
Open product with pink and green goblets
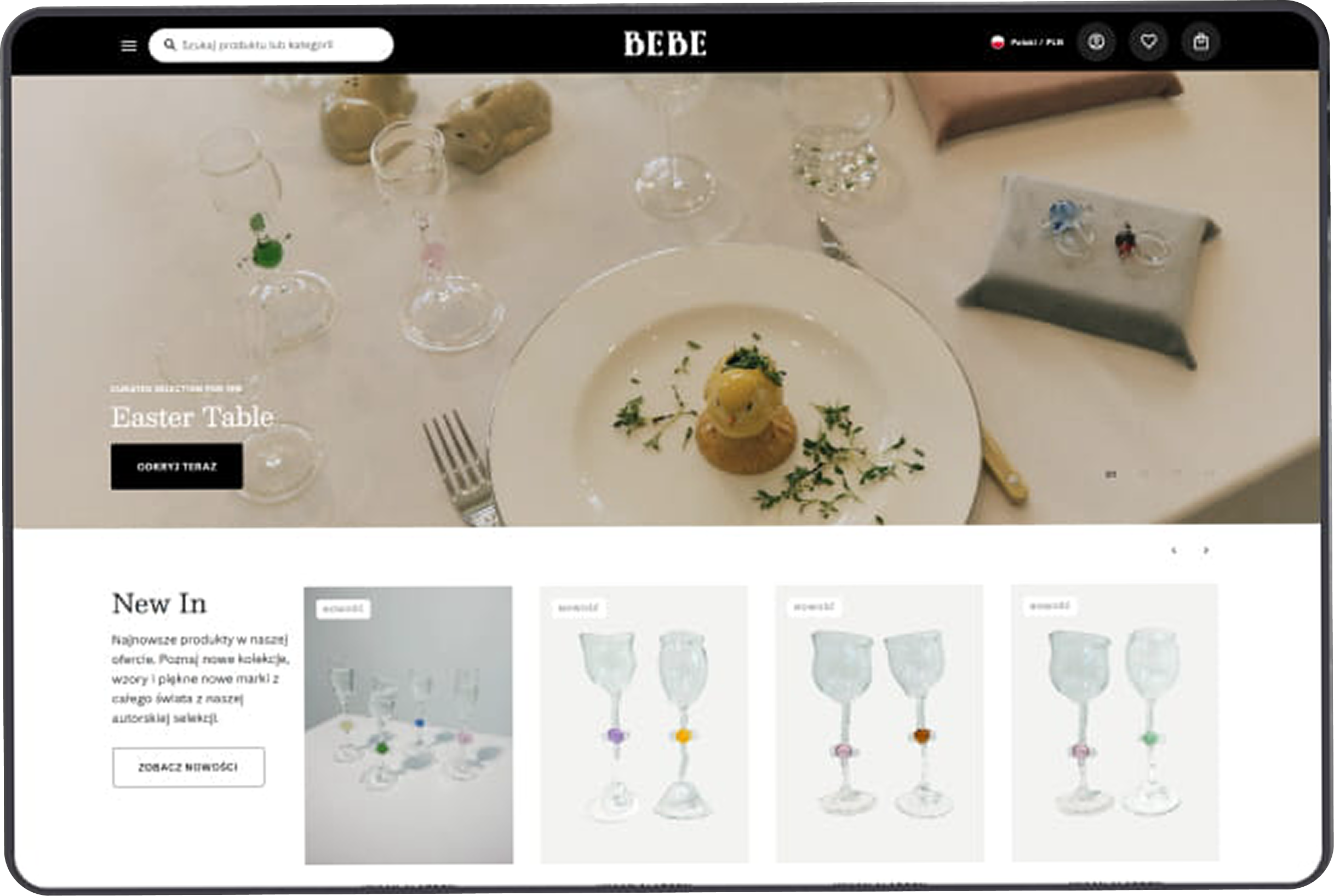pos(1115,722)
